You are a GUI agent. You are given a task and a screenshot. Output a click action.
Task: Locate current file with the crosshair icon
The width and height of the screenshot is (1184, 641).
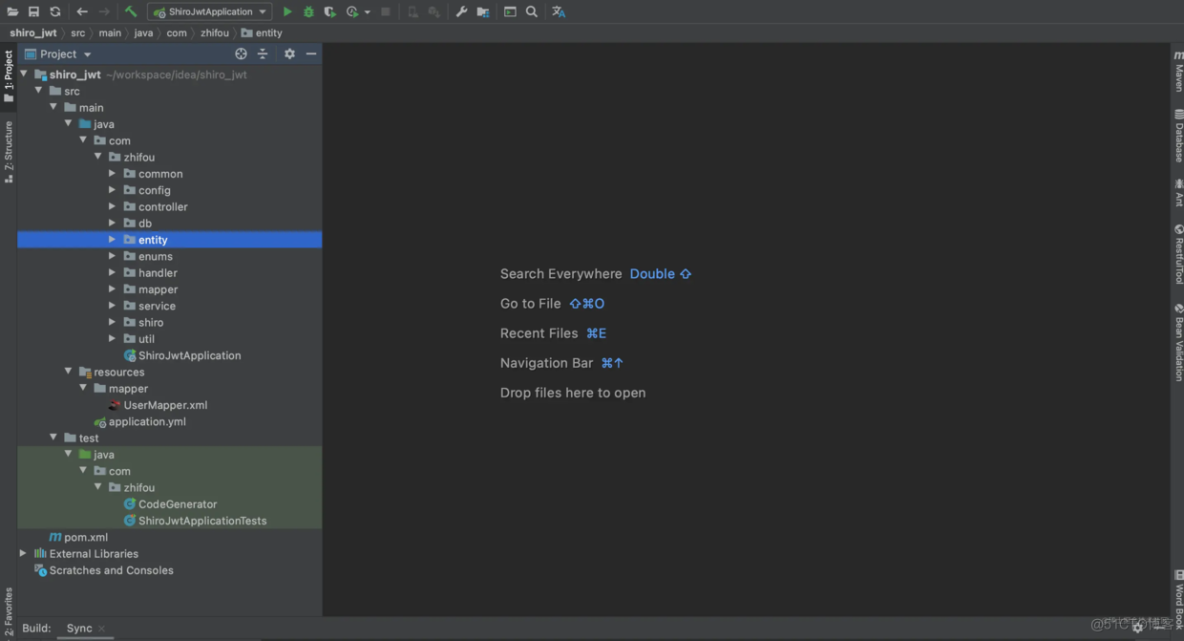point(241,54)
